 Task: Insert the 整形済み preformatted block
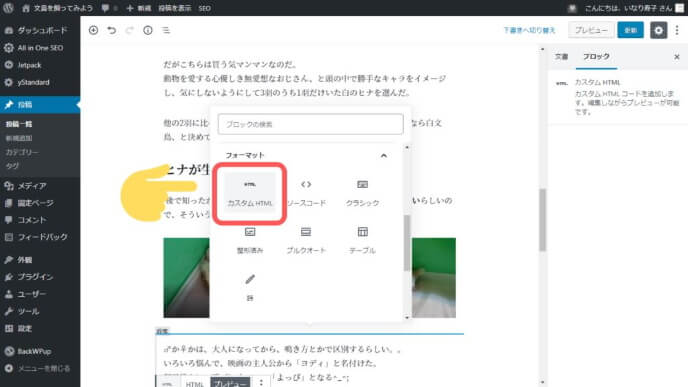(250, 240)
